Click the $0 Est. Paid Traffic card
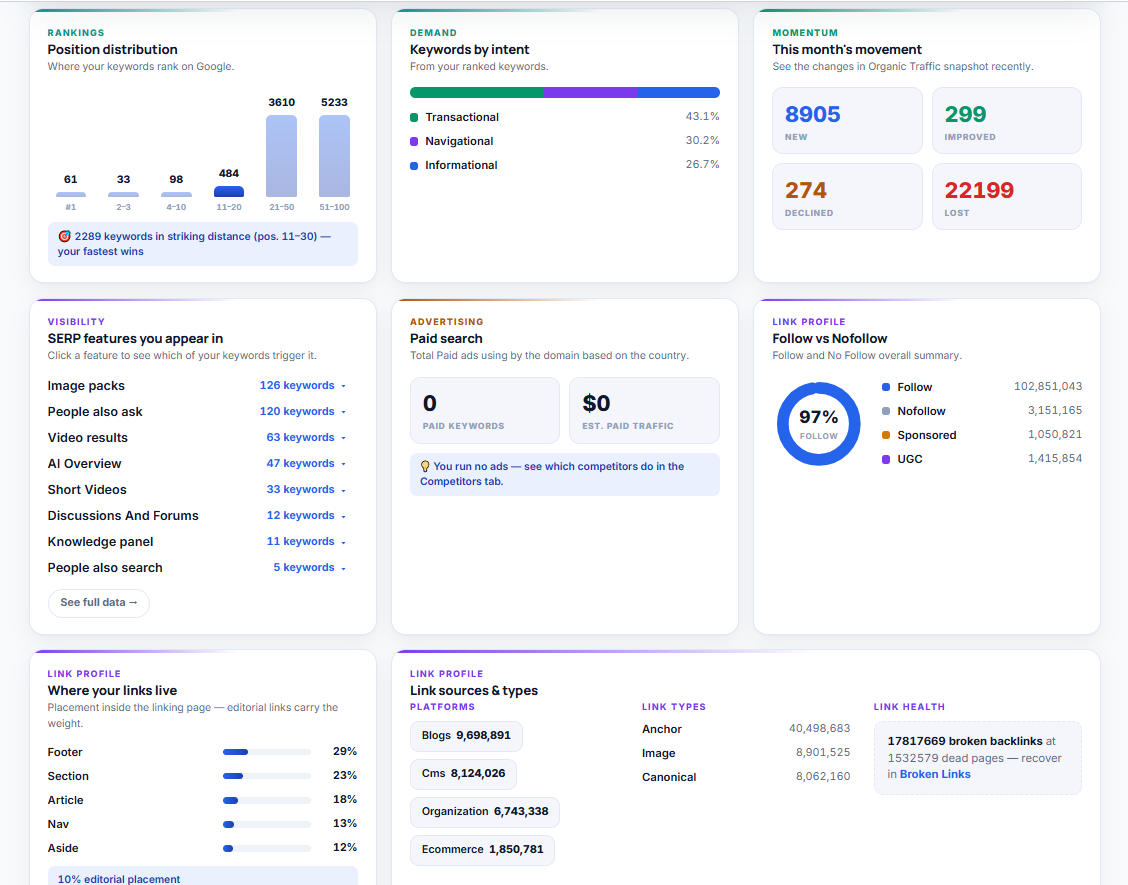The width and height of the screenshot is (1128, 885). (644, 410)
